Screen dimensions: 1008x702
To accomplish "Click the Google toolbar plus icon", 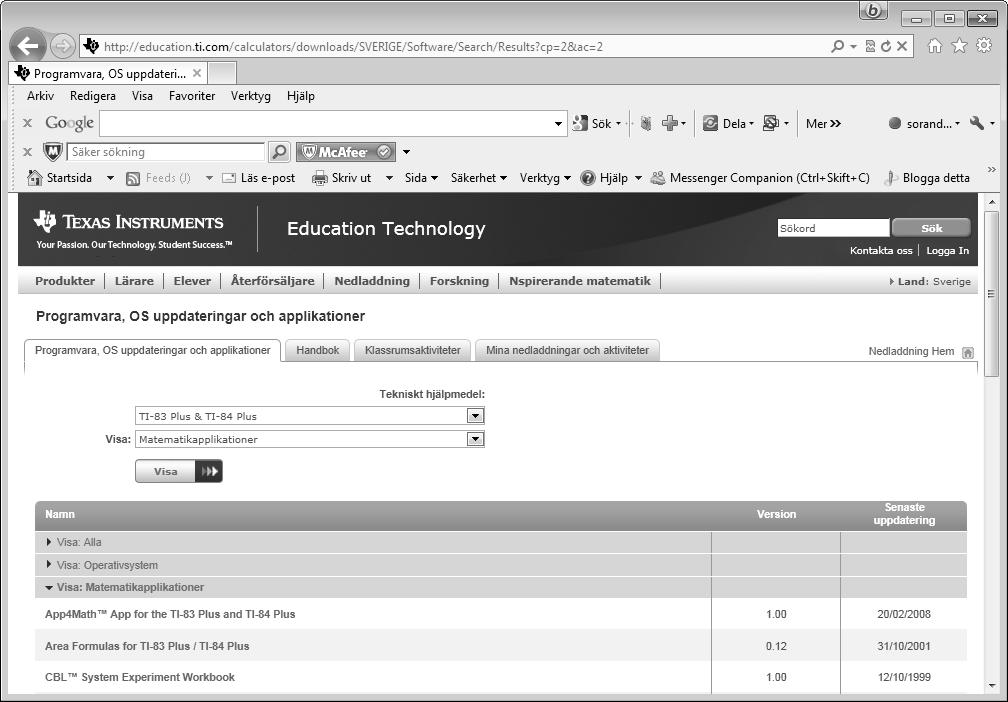I will pyautogui.click(x=670, y=123).
